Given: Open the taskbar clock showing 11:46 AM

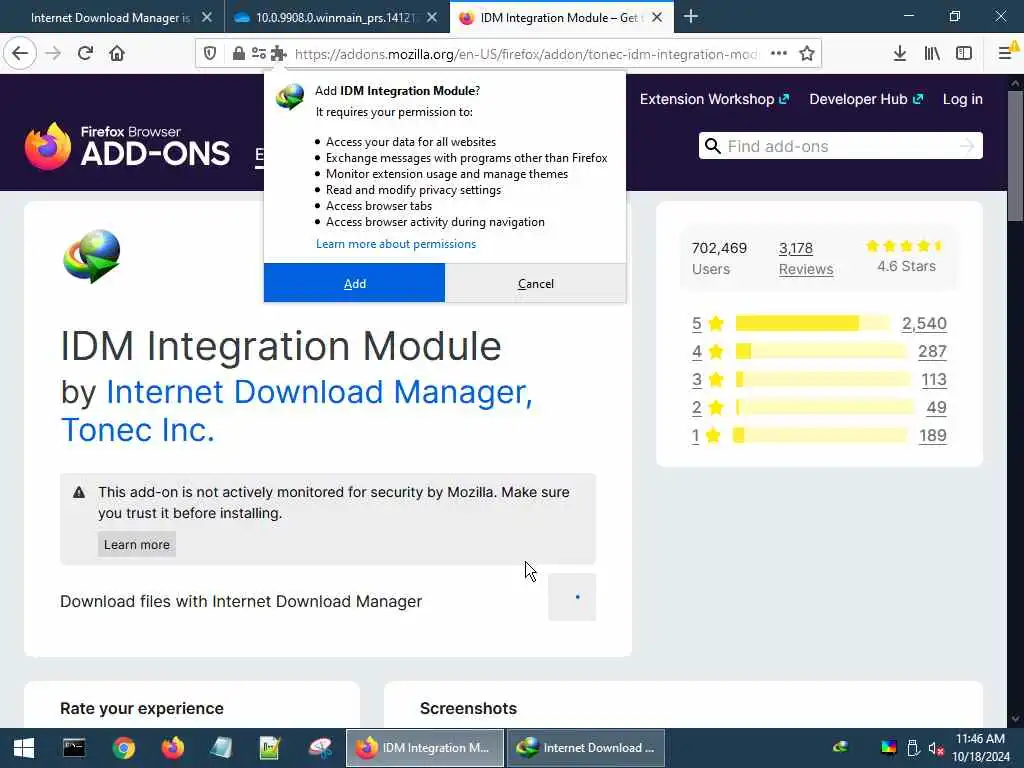Looking at the screenshot, I should click(980, 748).
